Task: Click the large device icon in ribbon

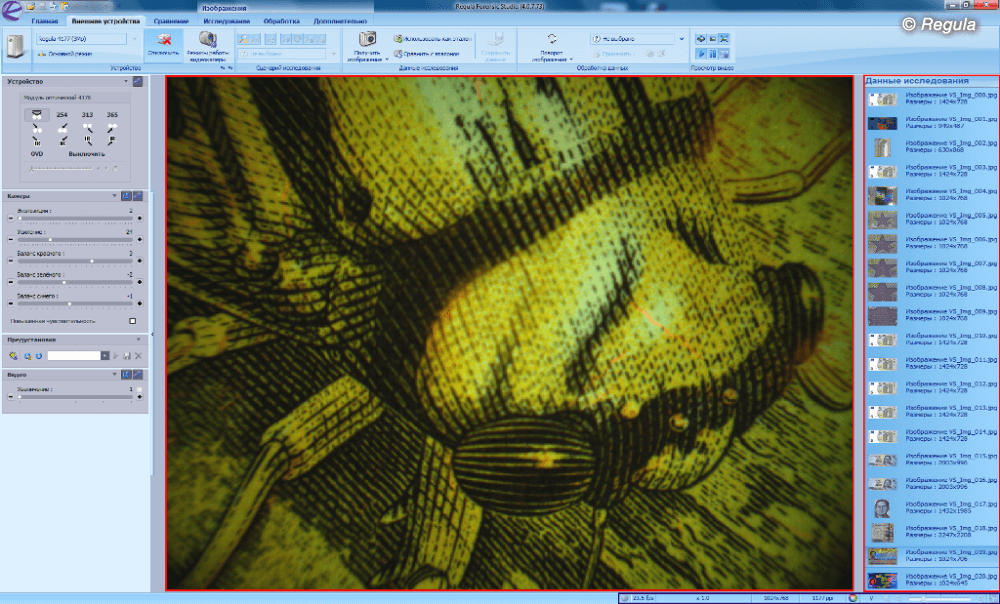Action: click(x=15, y=48)
